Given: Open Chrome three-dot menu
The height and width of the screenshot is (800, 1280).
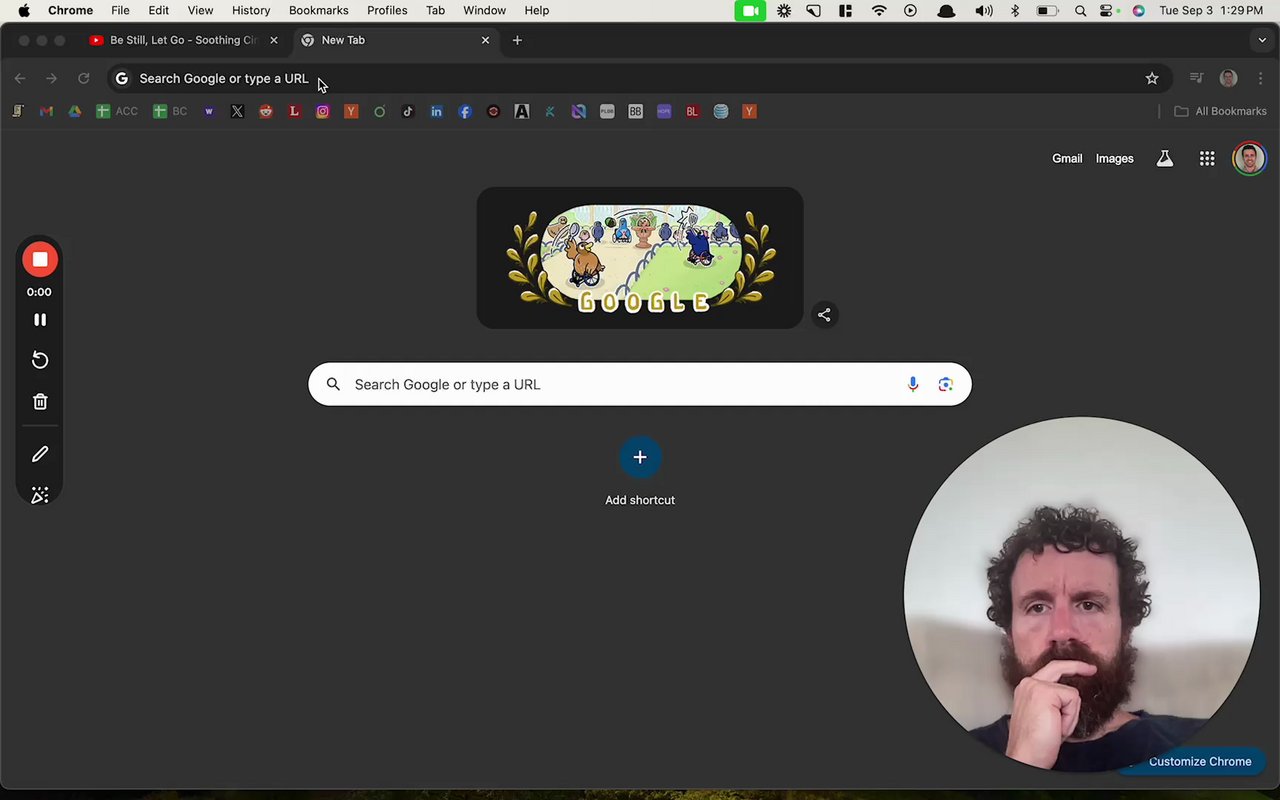Looking at the screenshot, I should coord(1260,78).
